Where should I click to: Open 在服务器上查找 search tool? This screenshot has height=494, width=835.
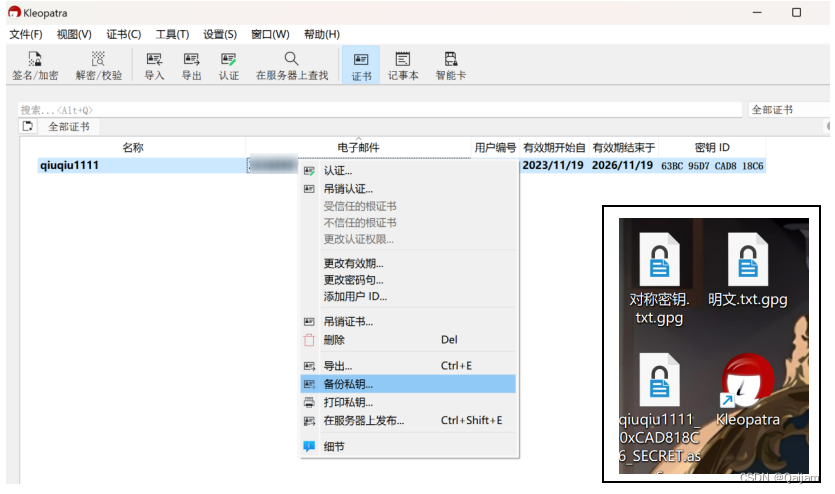click(x=292, y=65)
